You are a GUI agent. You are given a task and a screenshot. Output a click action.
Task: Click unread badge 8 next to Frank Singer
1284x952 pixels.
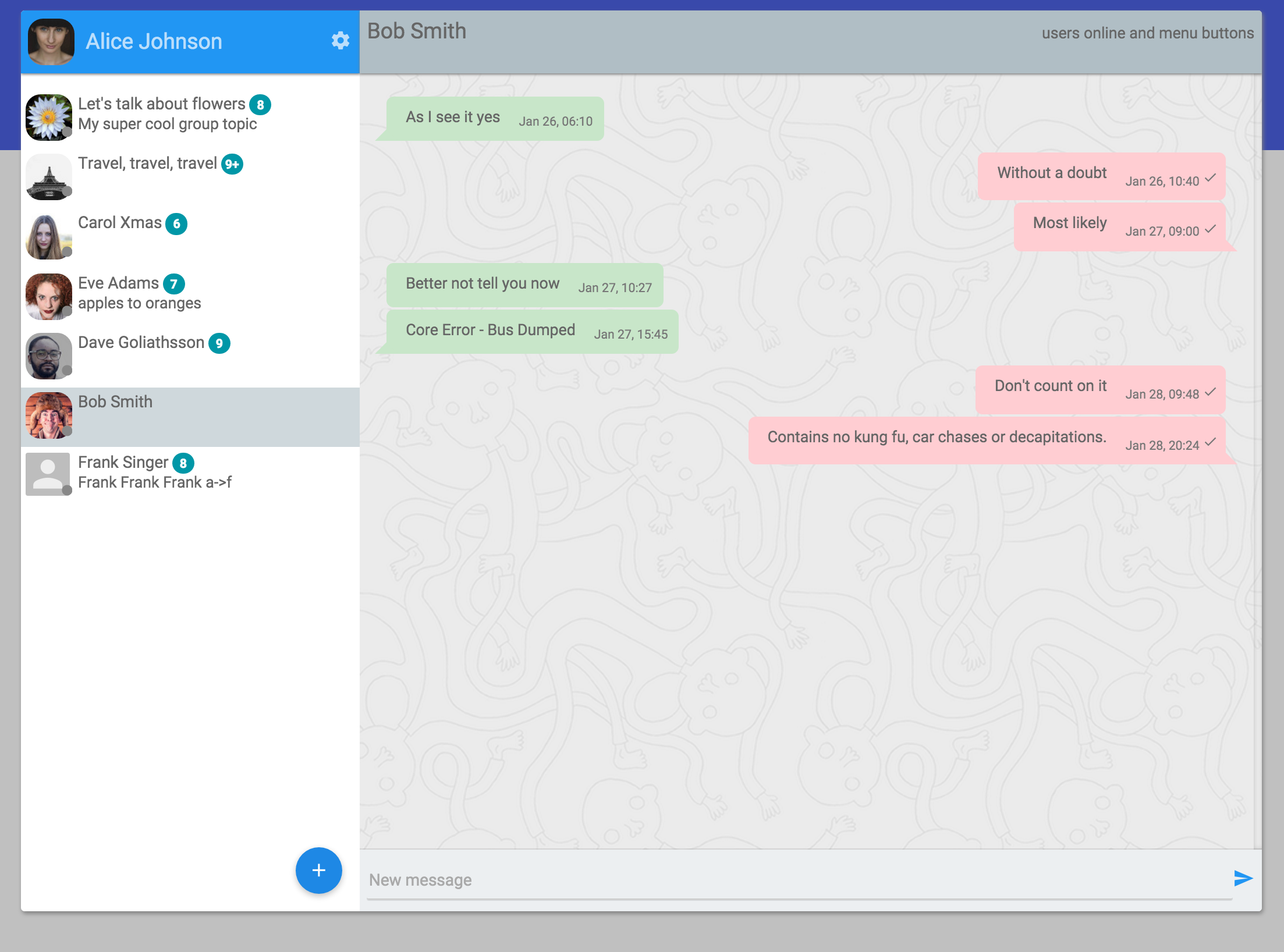click(183, 463)
